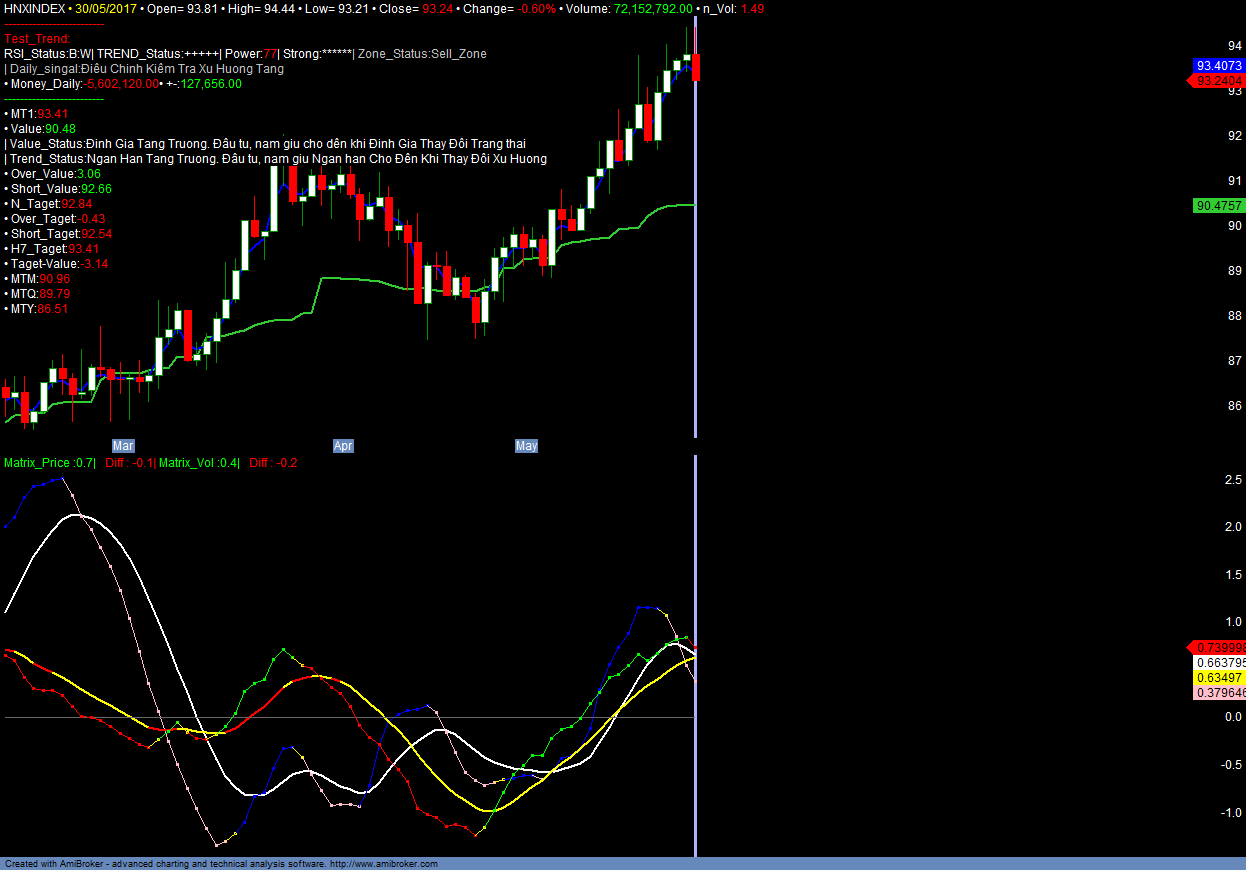Click the 2.5 axis label in indicator pane
This screenshot has width=1246, height=870.
pyautogui.click(x=1233, y=480)
